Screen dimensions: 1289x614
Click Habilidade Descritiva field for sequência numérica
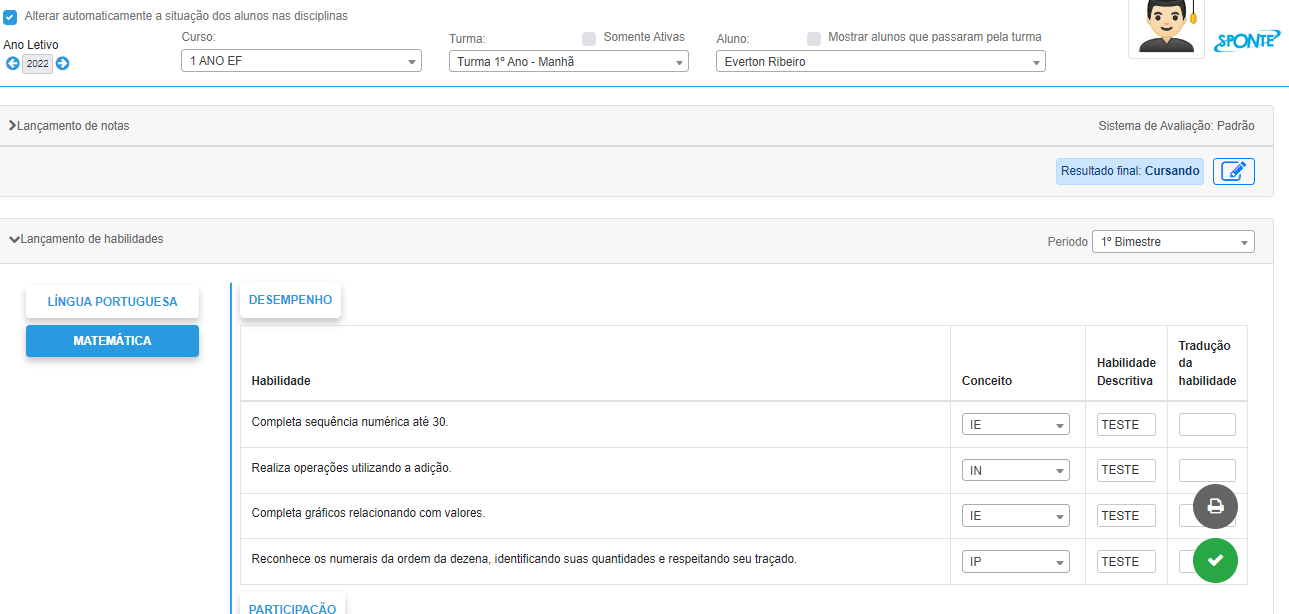pyautogui.click(x=1126, y=424)
